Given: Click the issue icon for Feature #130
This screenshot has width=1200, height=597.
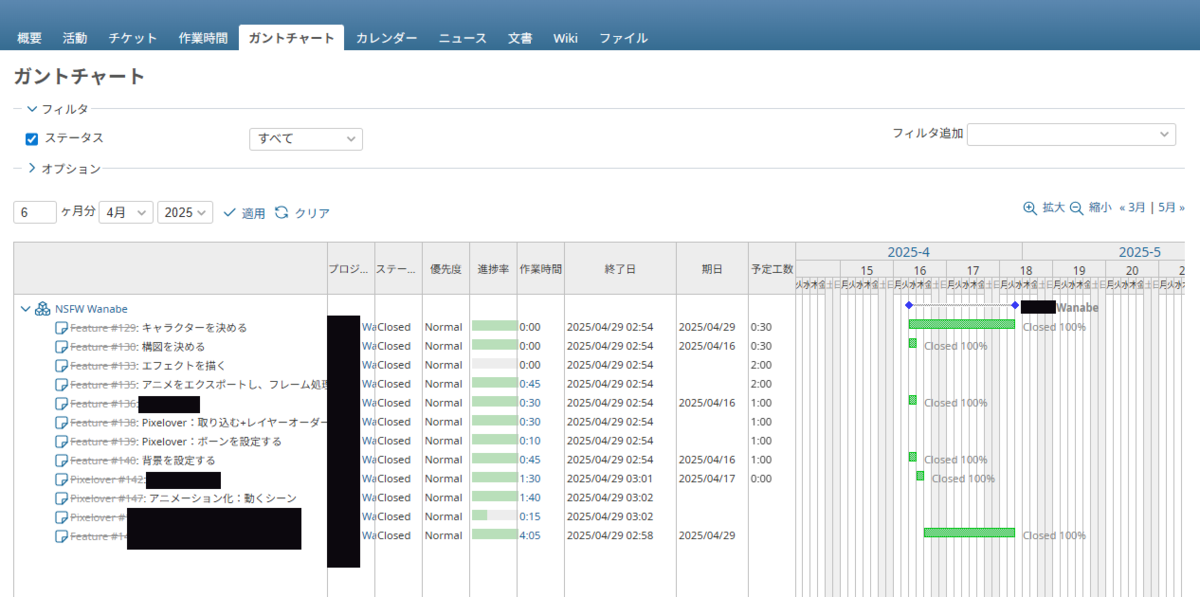Looking at the screenshot, I should [x=61, y=346].
